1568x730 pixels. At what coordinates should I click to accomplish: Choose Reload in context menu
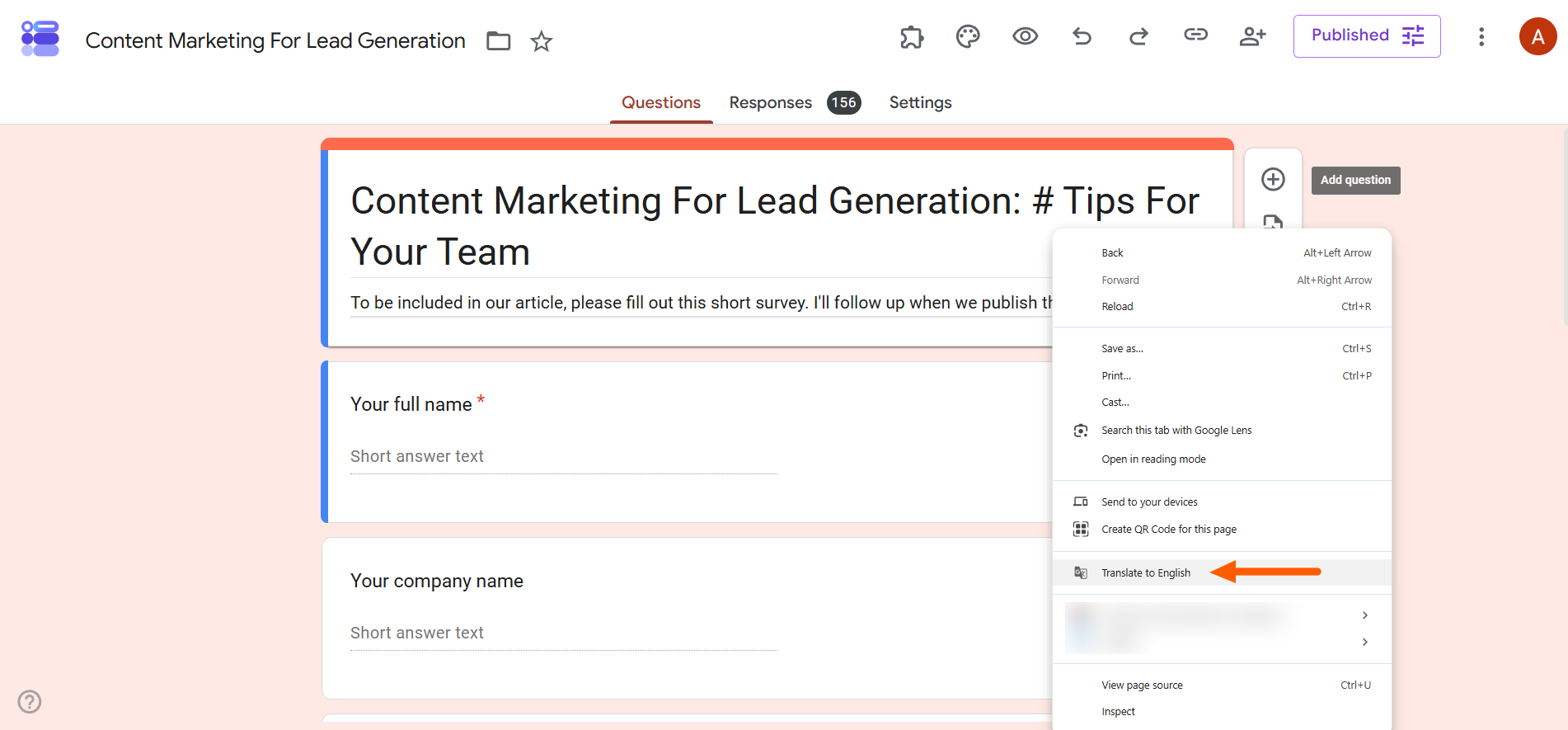click(1223, 307)
